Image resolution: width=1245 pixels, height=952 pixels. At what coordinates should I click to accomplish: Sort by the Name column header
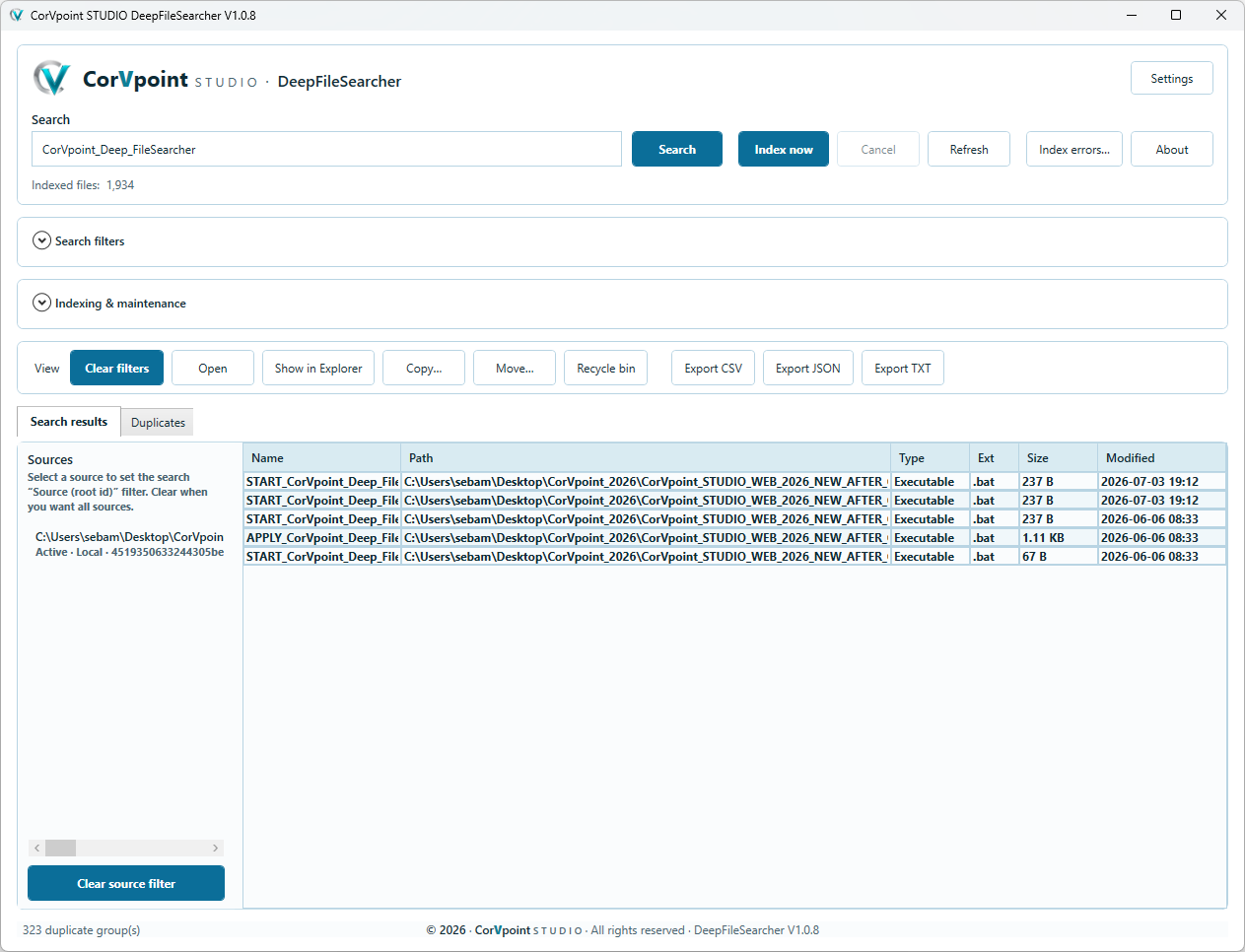coord(322,457)
